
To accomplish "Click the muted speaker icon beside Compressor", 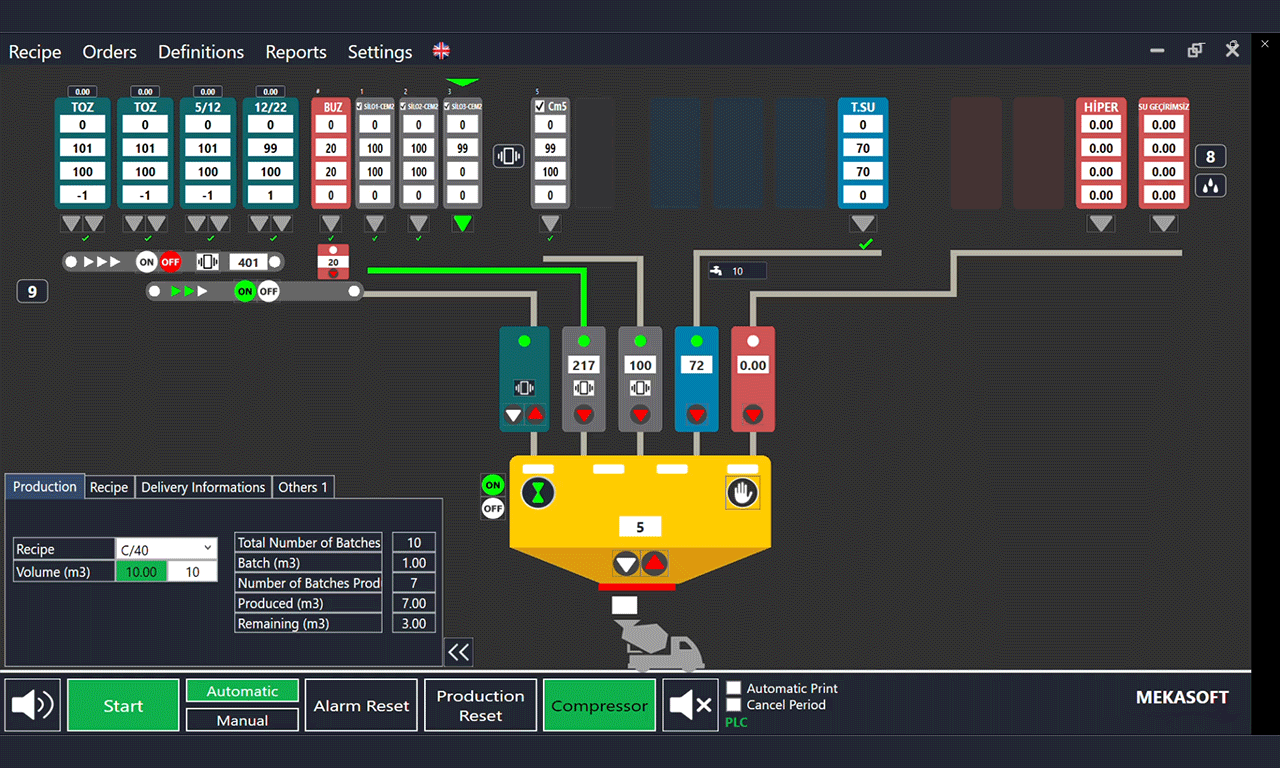I will 690,705.
